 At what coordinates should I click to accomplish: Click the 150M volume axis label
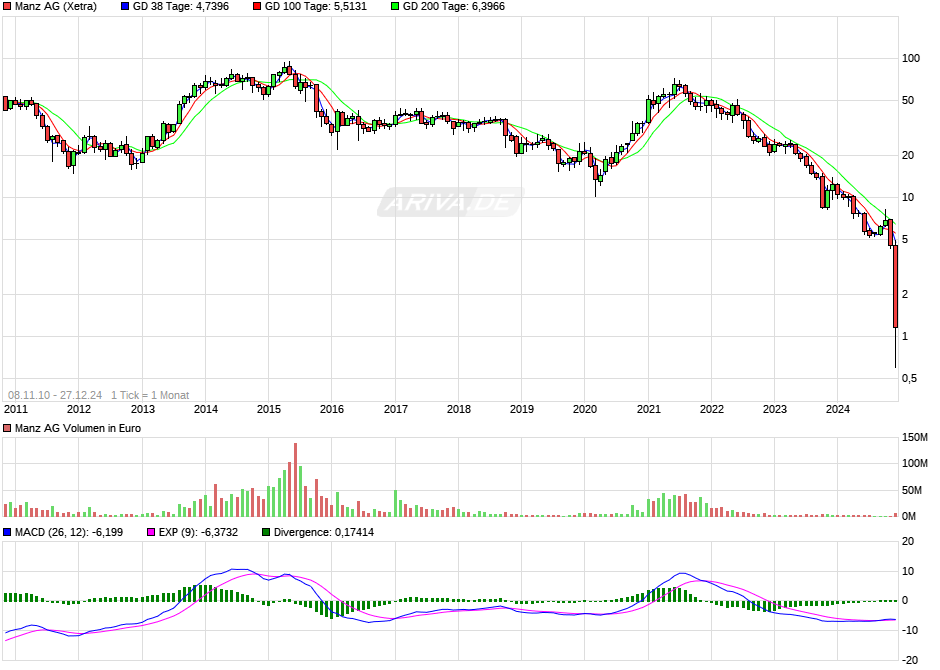915,437
